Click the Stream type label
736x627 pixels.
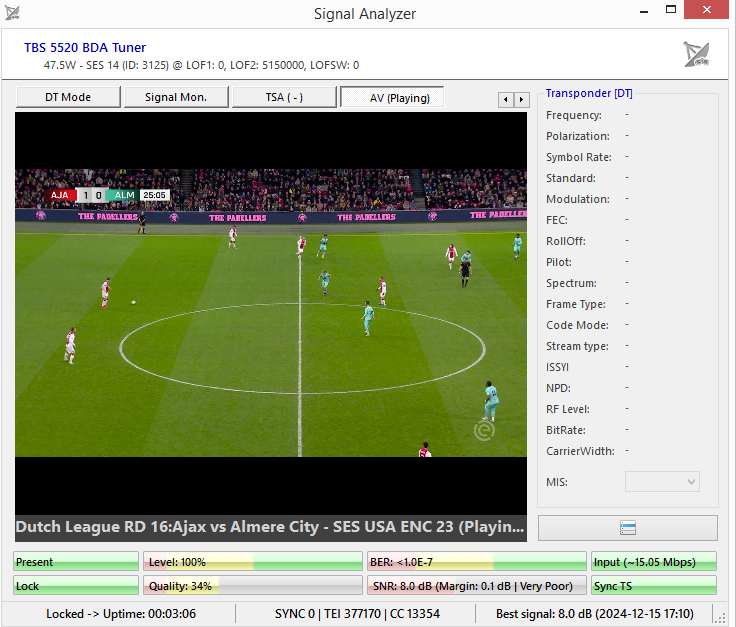pos(577,346)
